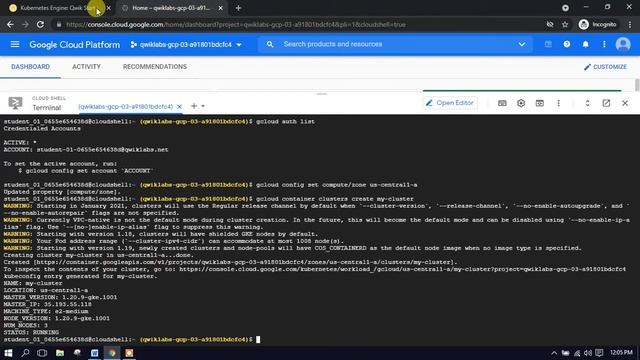640x360 pixels.
Task: Close the Cloud Shell panel
Action: [x=625, y=103]
